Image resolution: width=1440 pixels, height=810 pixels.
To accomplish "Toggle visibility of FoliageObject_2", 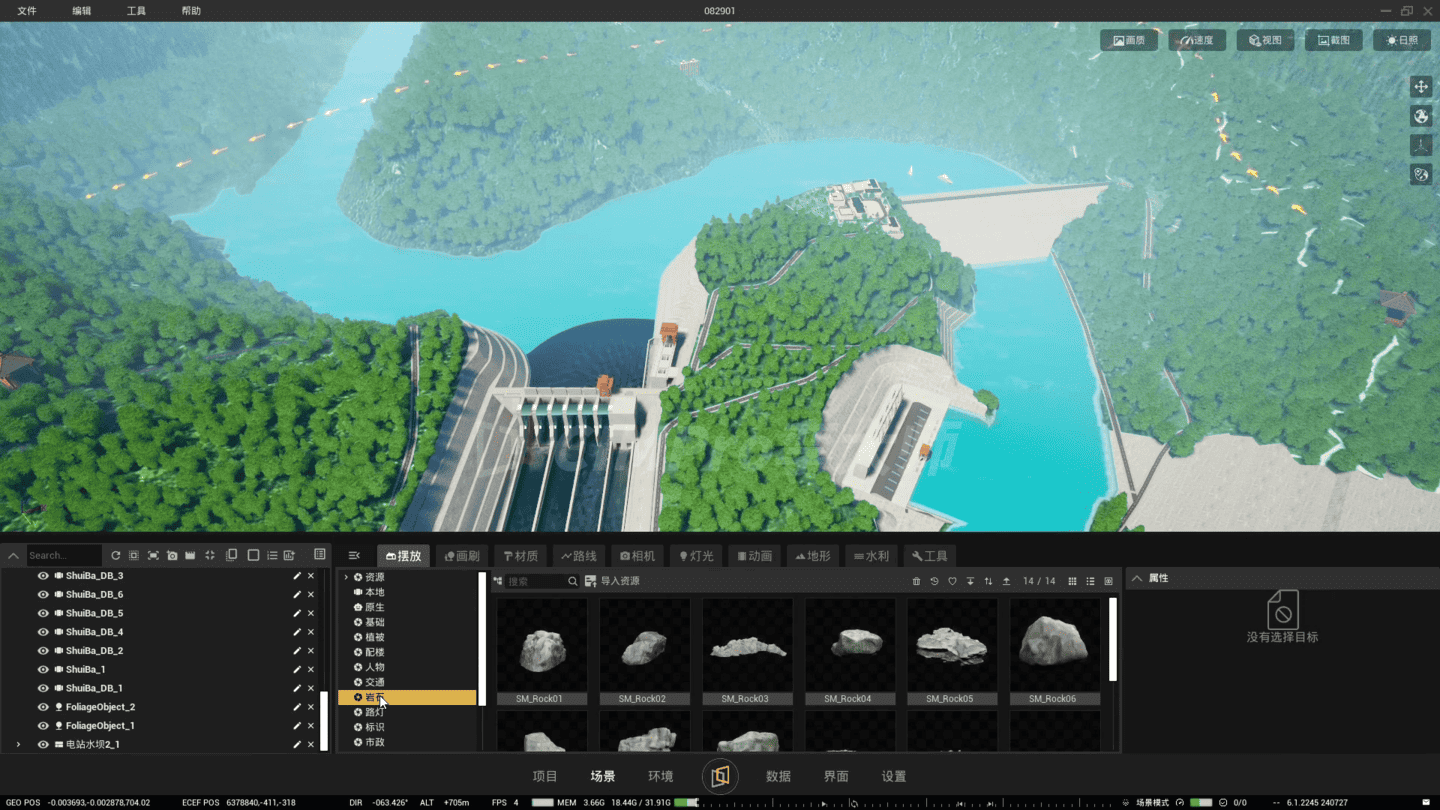I will coord(43,707).
